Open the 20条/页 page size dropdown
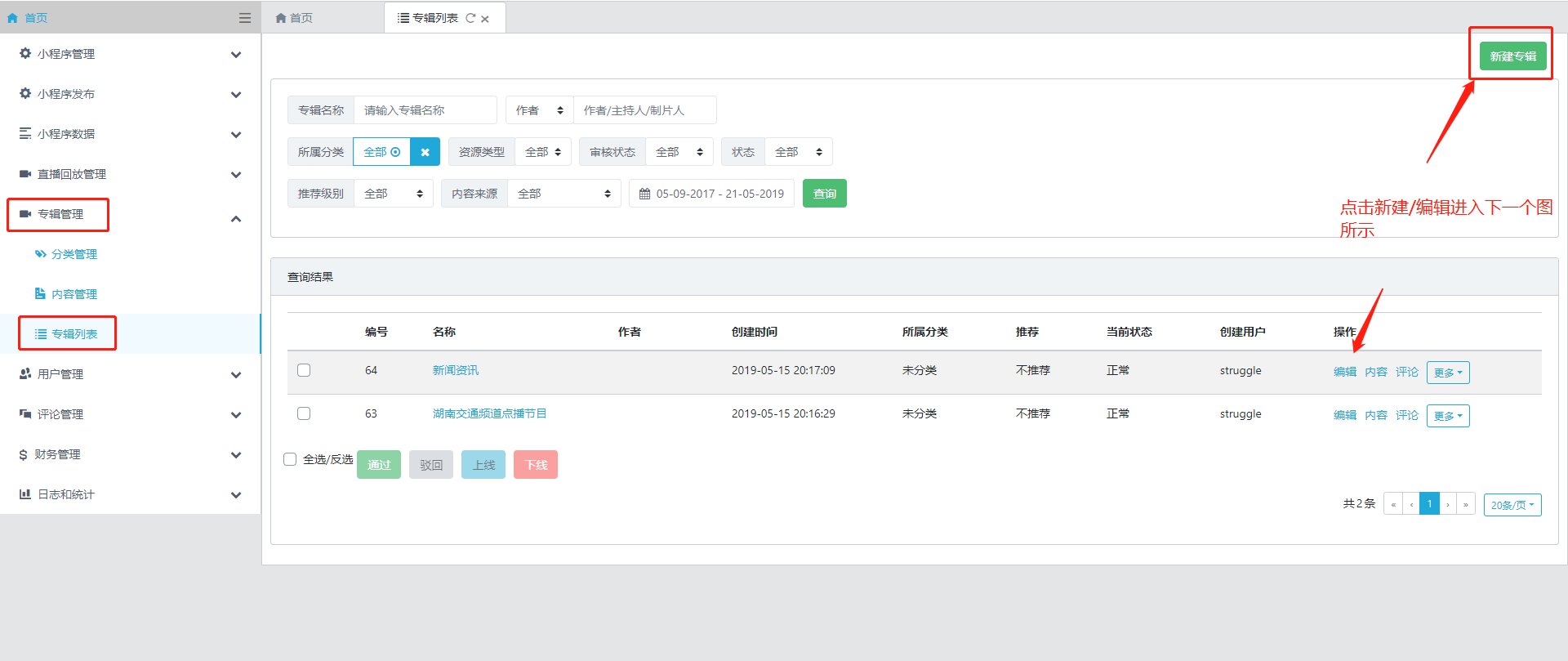Screen dimensions: 1568x661 1512,505
